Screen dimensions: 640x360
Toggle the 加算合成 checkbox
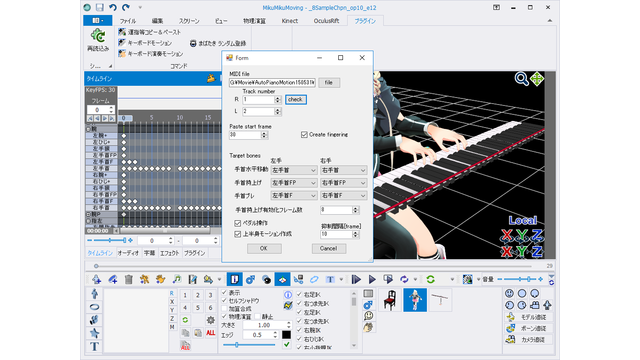(224, 309)
